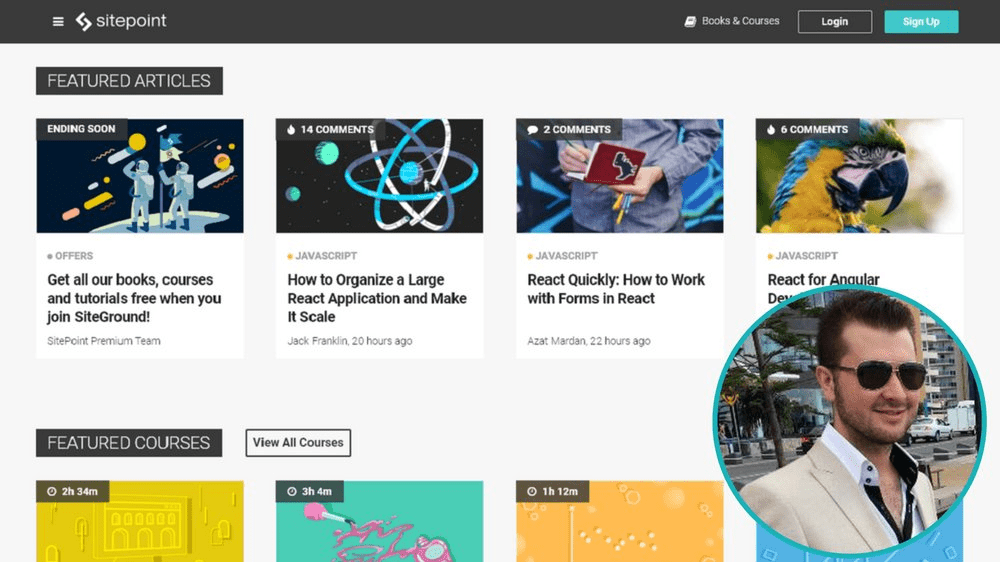The height and width of the screenshot is (562, 1000).
Task: Click the clock icon on 1h 12m course
Action: 532,491
